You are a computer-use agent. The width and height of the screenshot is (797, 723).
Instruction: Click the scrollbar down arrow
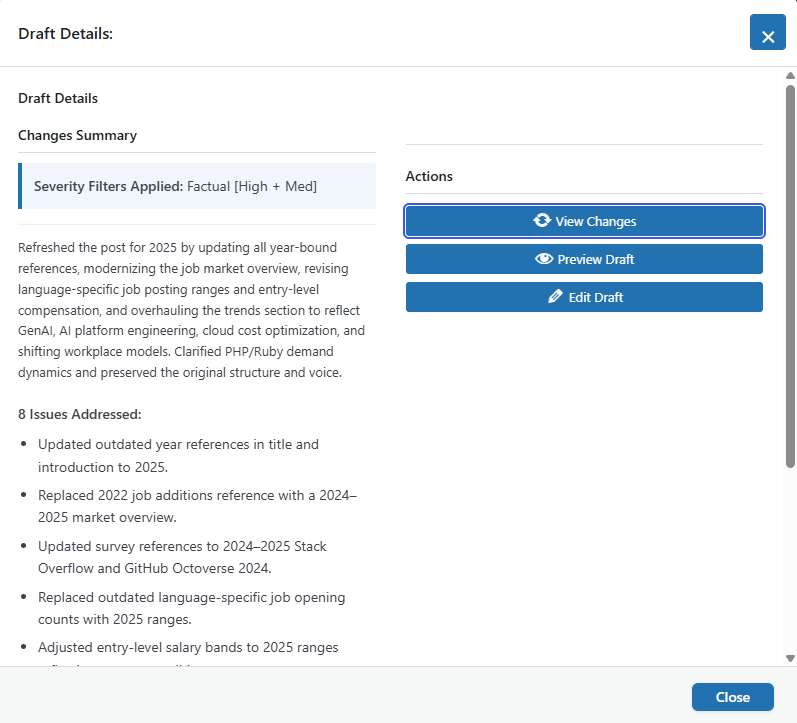[x=790, y=658]
